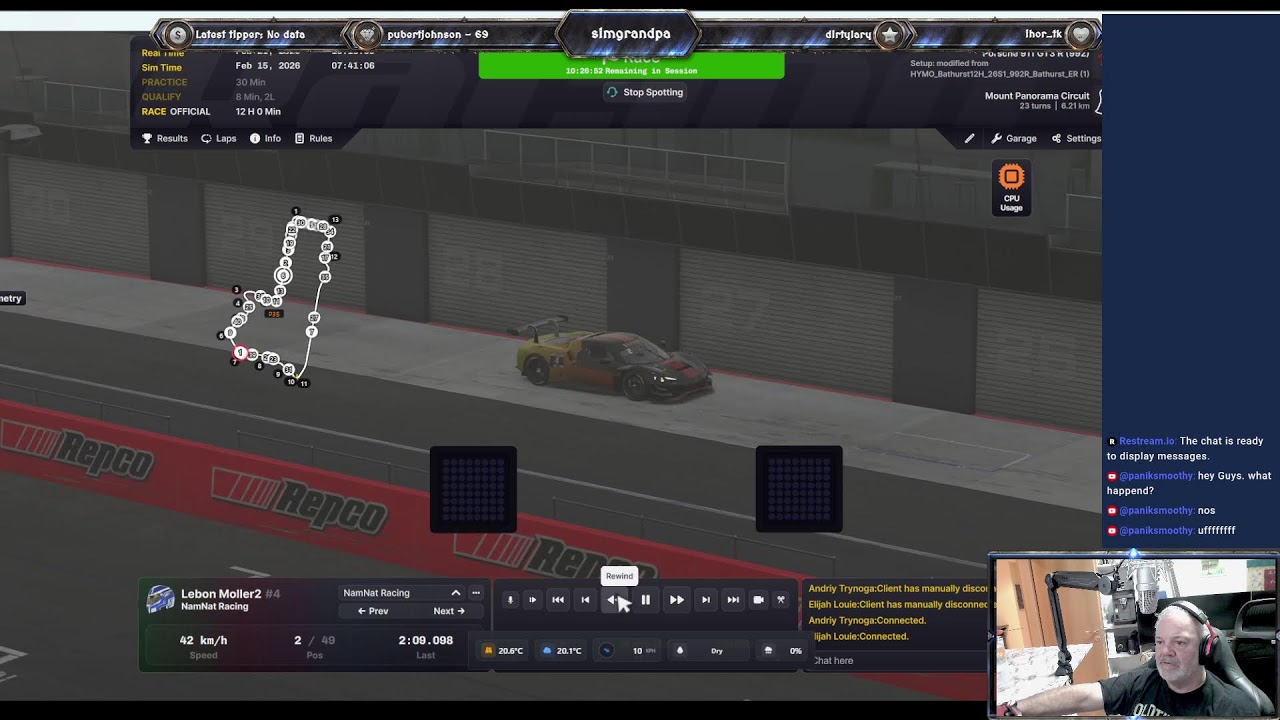Image resolution: width=1280 pixels, height=720 pixels.
Task: Click the speed readout 42 km/h
Action: tap(203, 640)
